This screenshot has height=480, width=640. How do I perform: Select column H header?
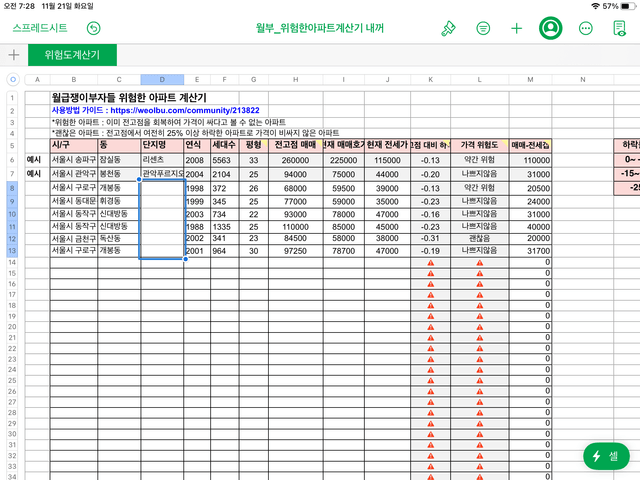pos(296,80)
